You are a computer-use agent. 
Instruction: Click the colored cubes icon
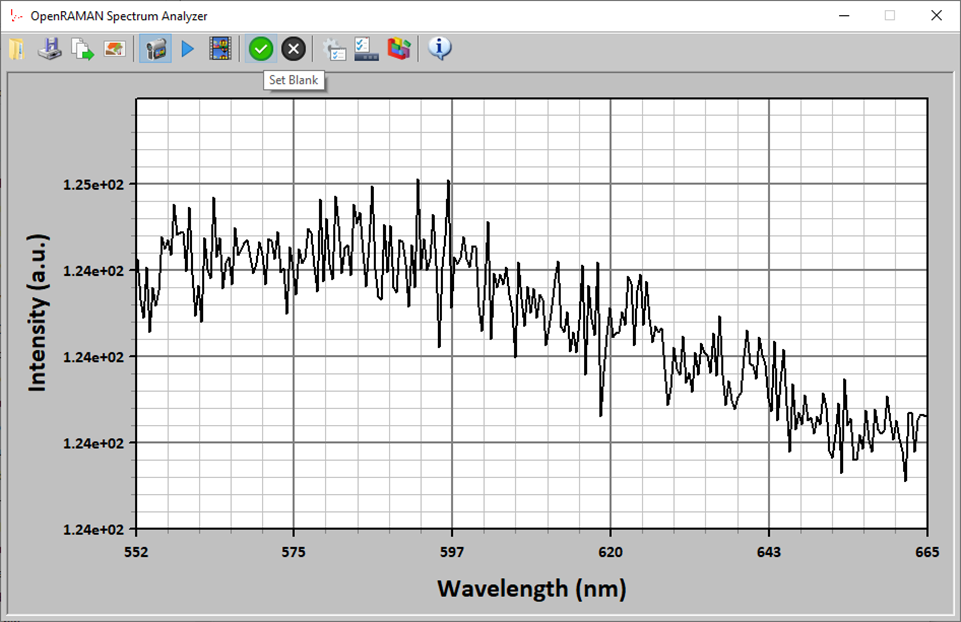click(x=399, y=48)
